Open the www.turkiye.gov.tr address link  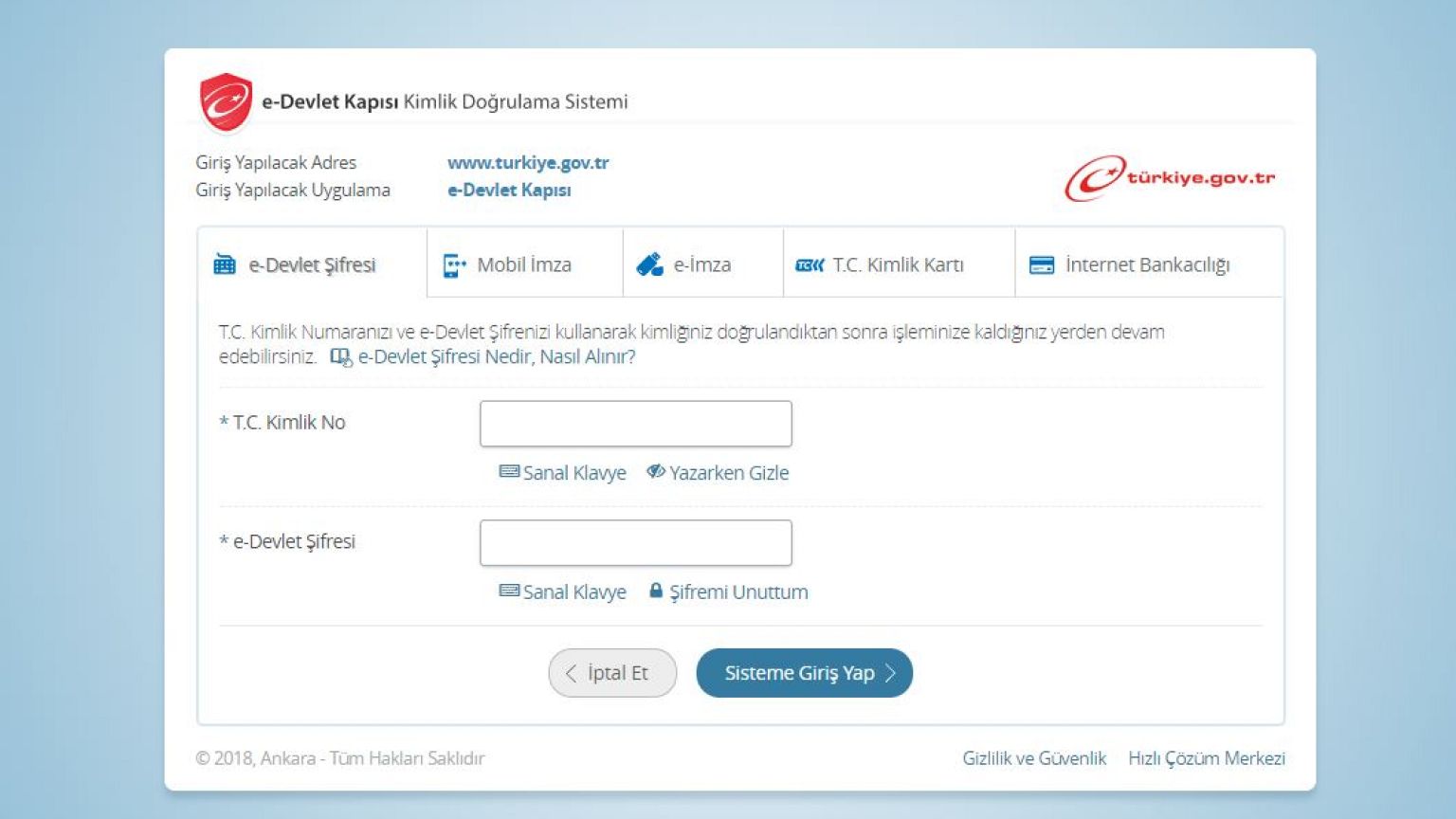(528, 163)
